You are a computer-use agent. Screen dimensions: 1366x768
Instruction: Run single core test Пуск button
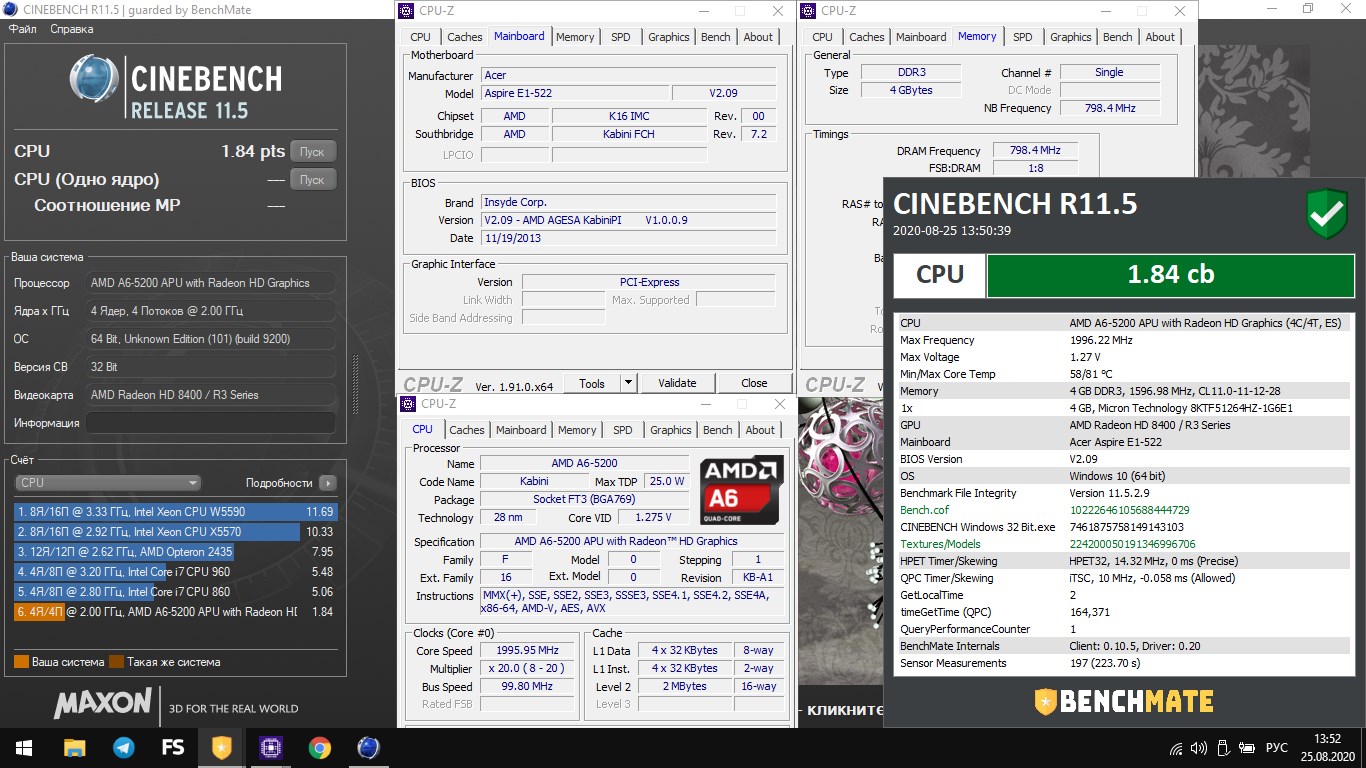click(312, 180)
